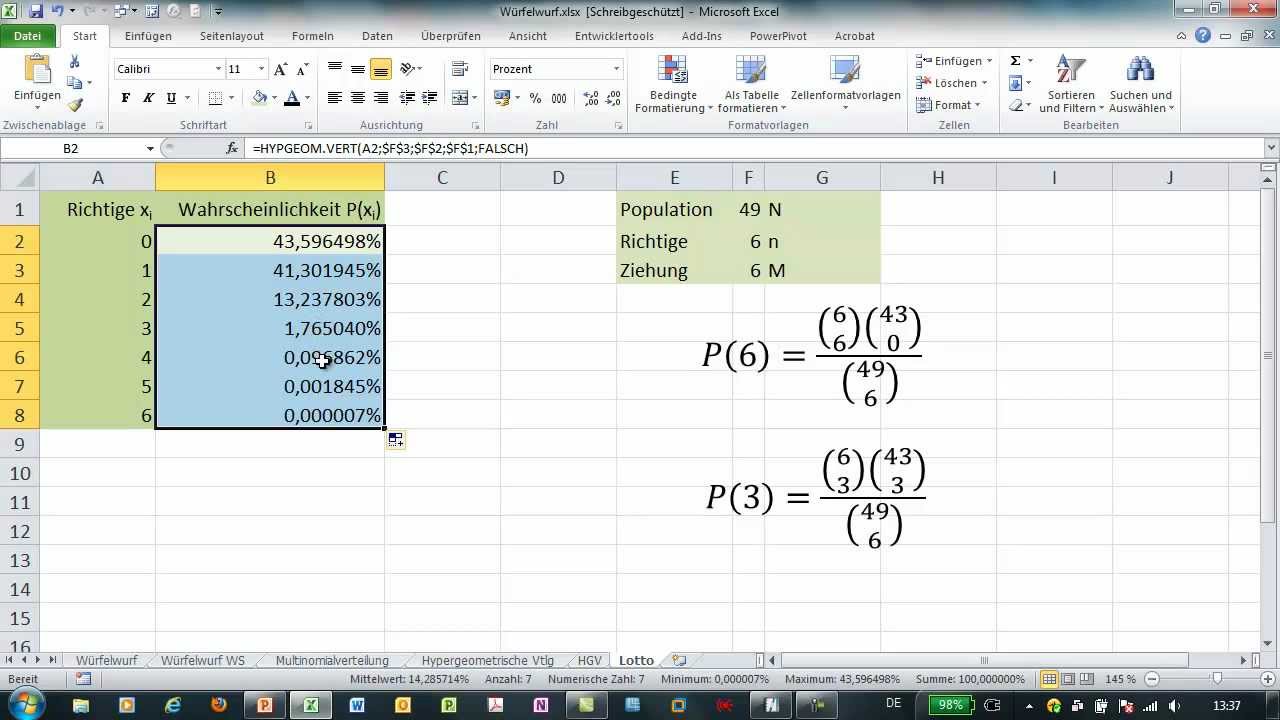Expand the Name Box dropdown arrow
The width and height of the screenshot is (1280, 720).
tap(150, 148)
